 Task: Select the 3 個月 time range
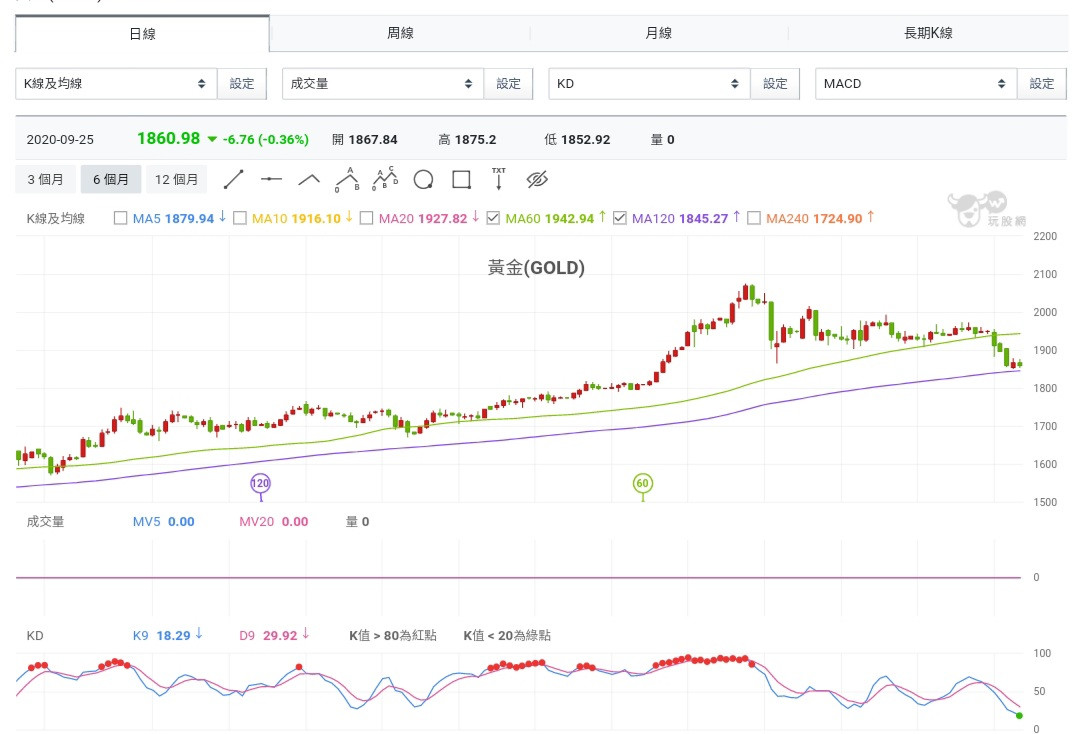(x=45, y=180)
